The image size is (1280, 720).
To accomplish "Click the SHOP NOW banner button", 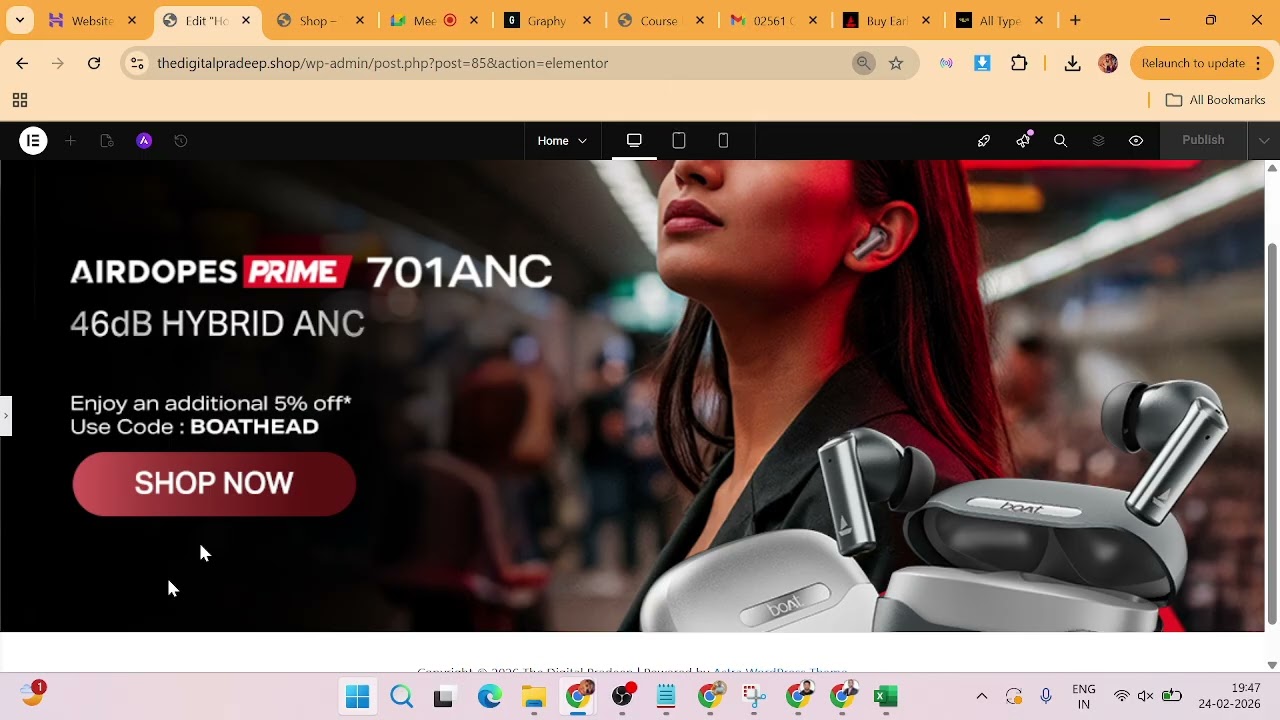I will point(214,484).
